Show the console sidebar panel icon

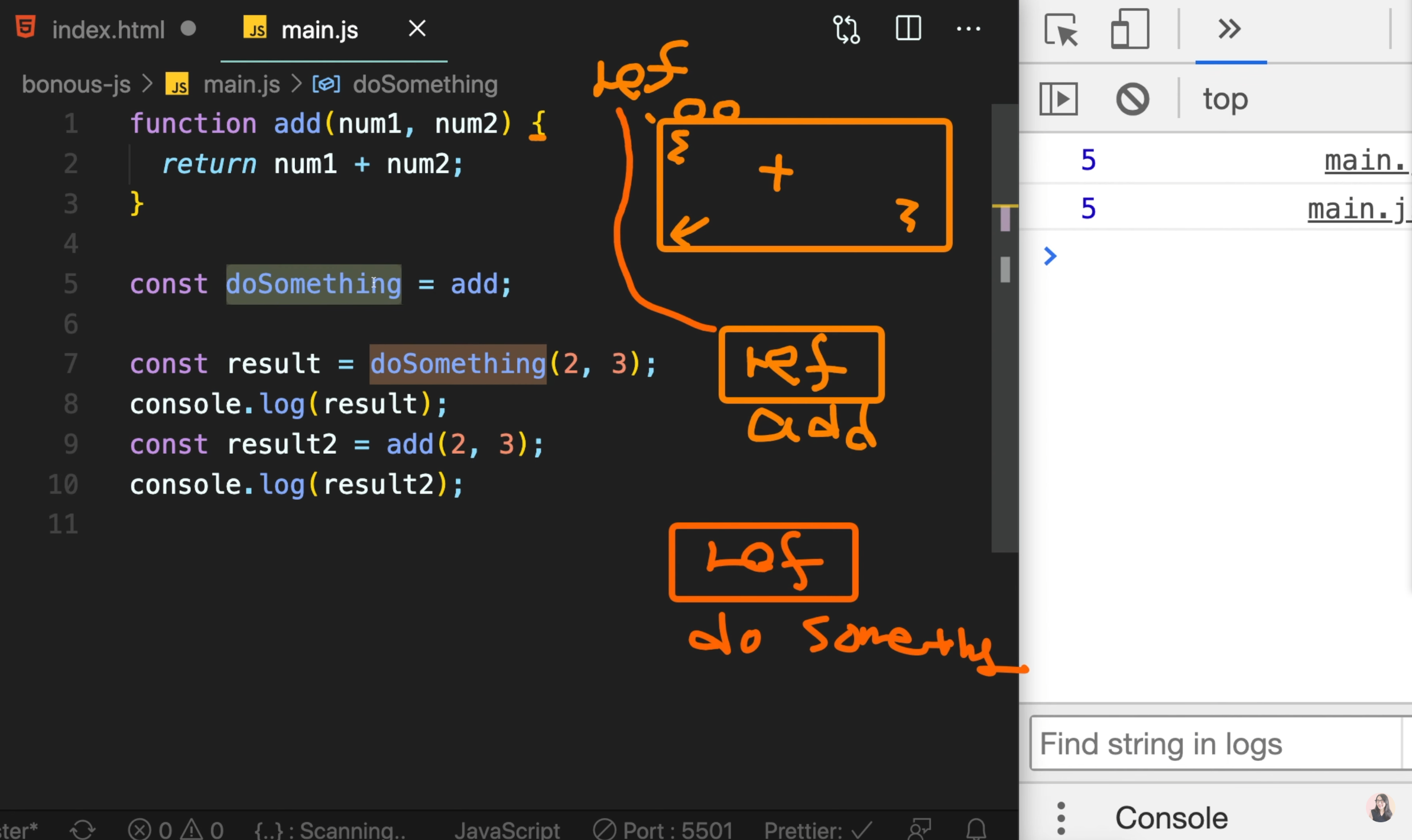pyautogui.click(x=1058, y=99)
